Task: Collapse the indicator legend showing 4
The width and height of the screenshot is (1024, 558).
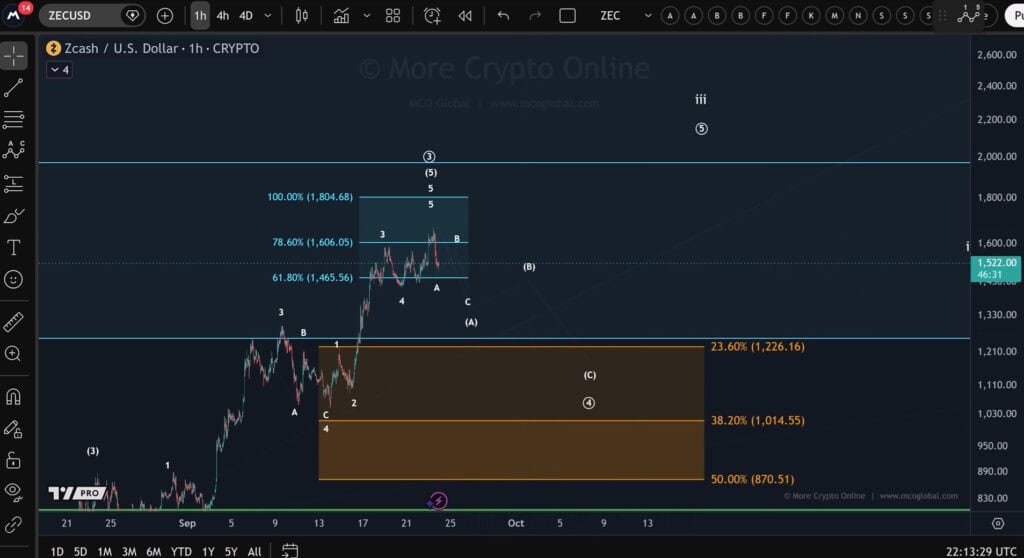Action: click(x=59, y=69)
